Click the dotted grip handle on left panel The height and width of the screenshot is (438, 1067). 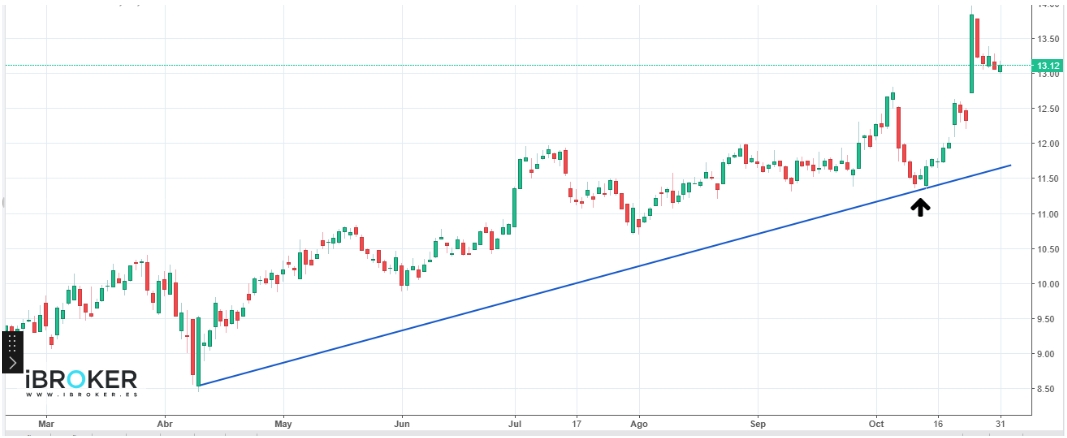[12, 342]
